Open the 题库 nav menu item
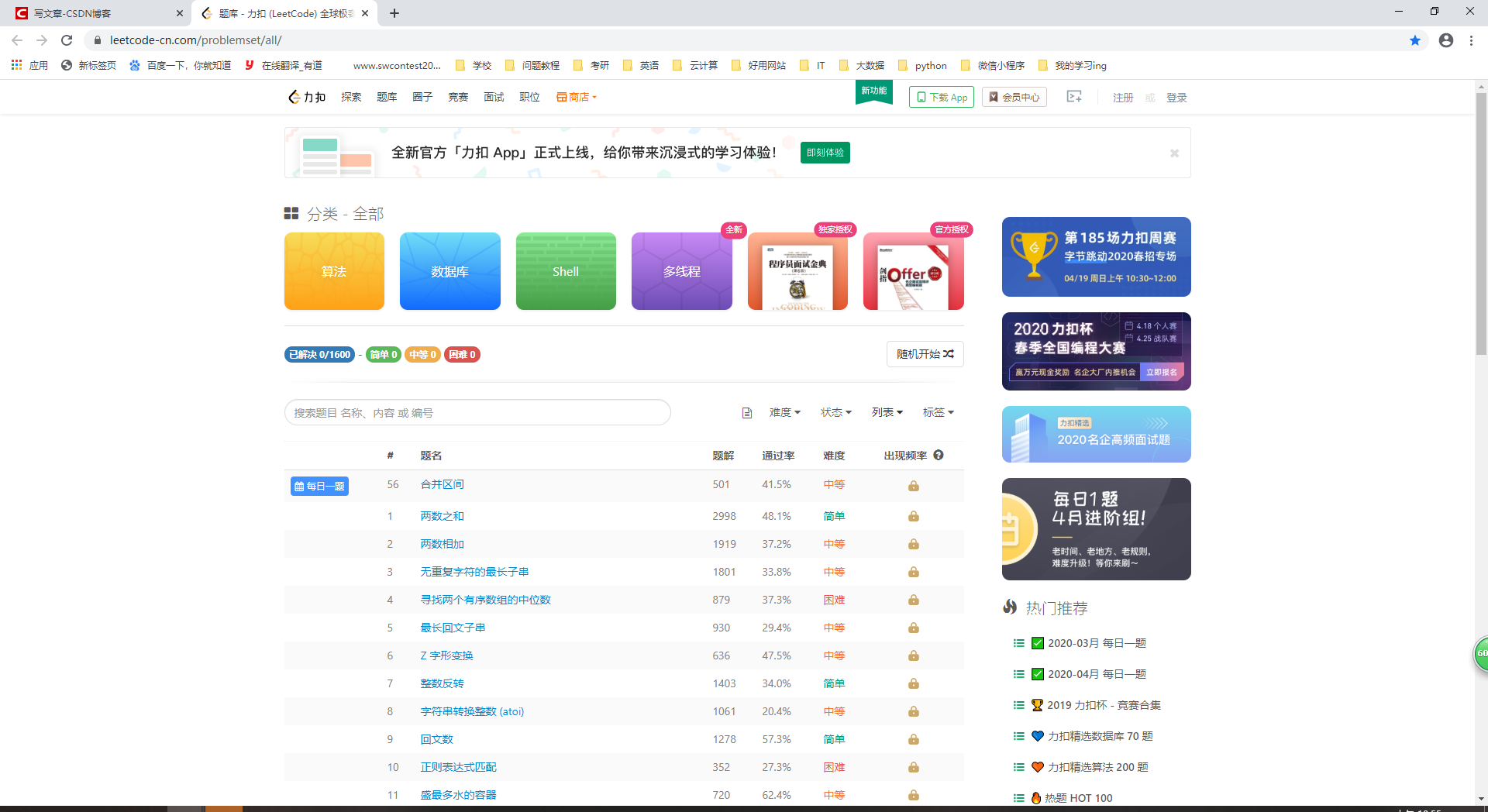This screenshot has width=1488, height=812. coord(387,97)
